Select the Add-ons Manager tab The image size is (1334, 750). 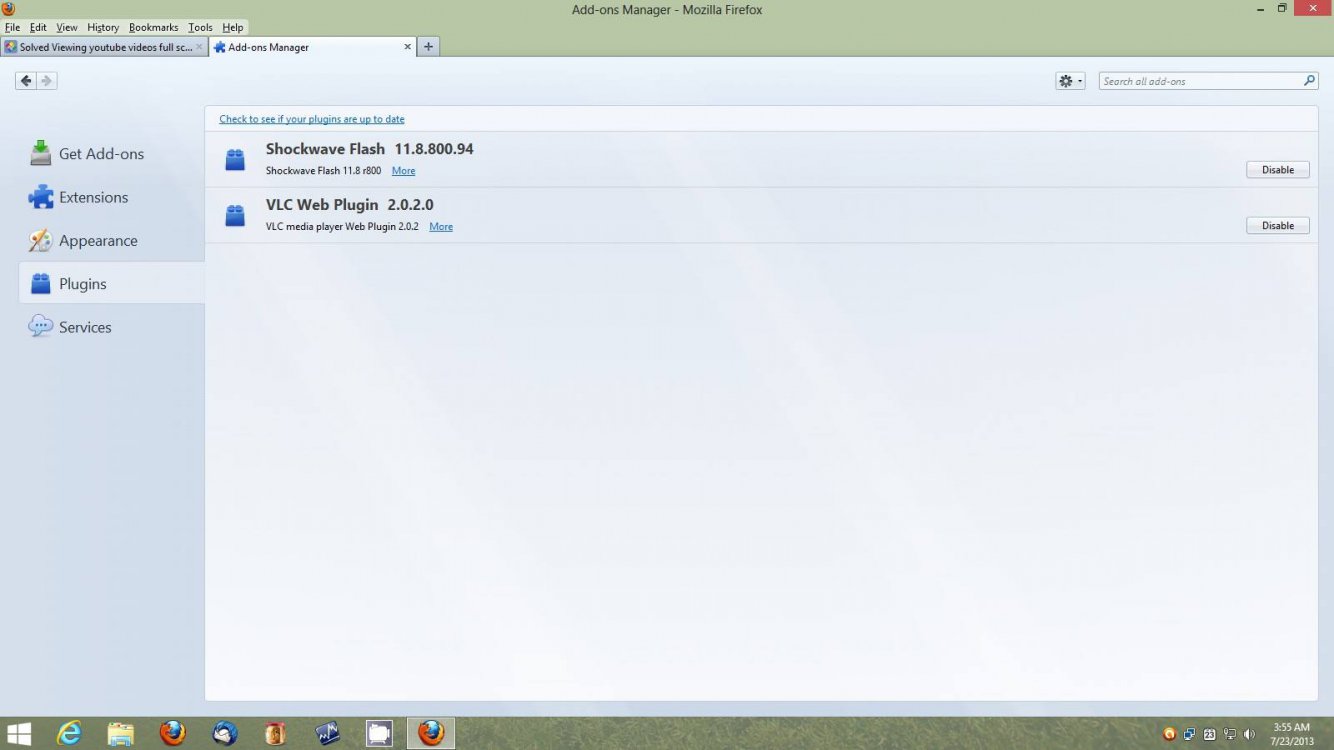click(312, 47)
